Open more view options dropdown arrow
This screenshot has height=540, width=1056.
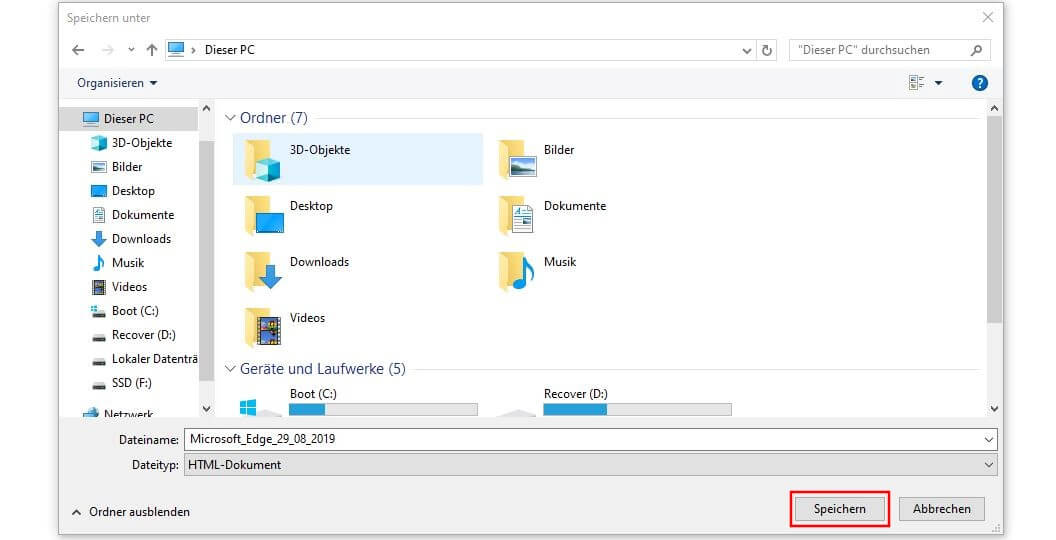939,83
